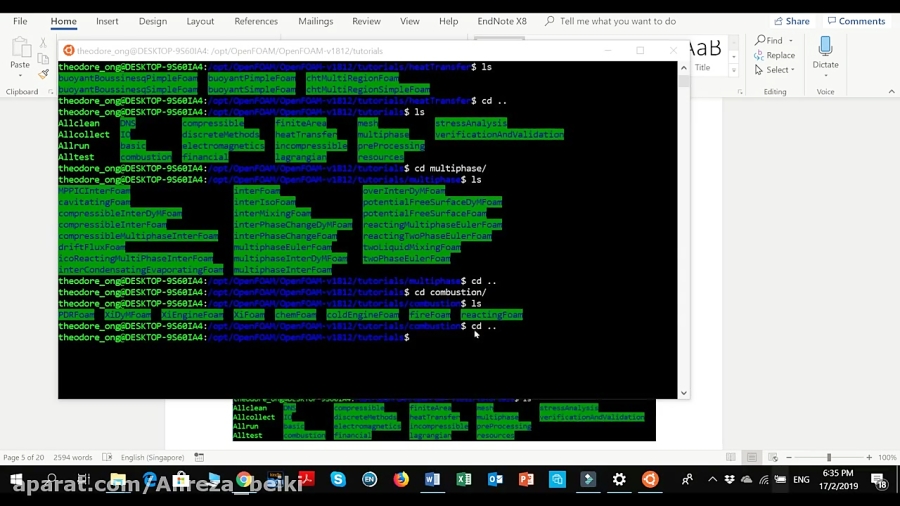This screenshot has height=506, width=900.
Task: Click the 2594 words count
Action: (x=73, y=457)
